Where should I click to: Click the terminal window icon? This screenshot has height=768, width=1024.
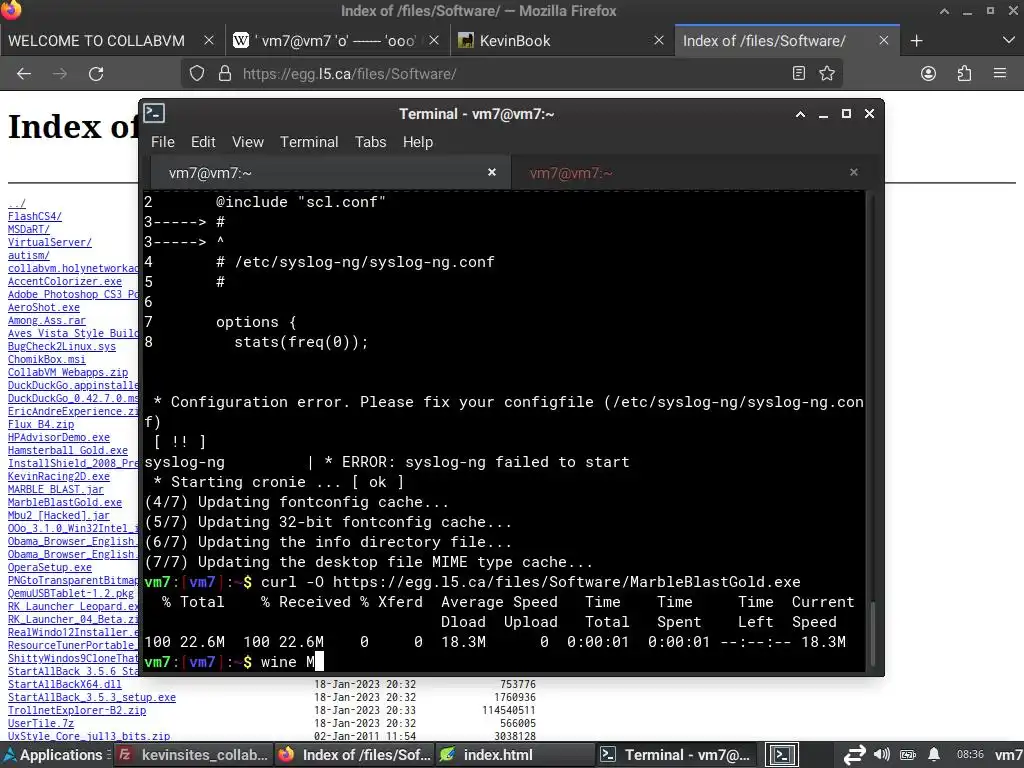coord(154,113)
